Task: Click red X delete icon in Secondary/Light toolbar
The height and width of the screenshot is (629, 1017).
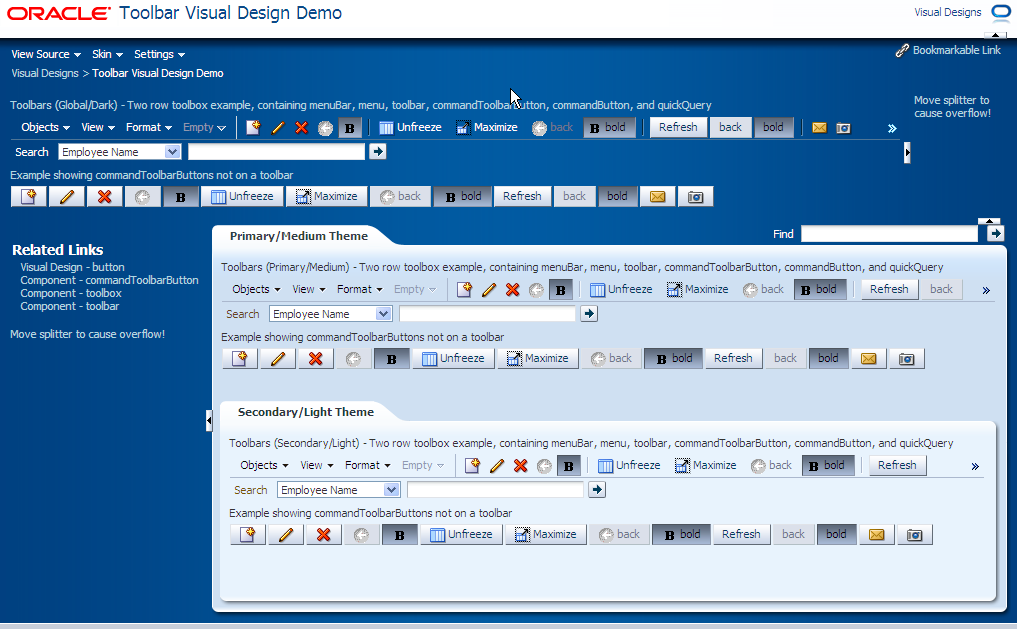Action: pos(520,466)
